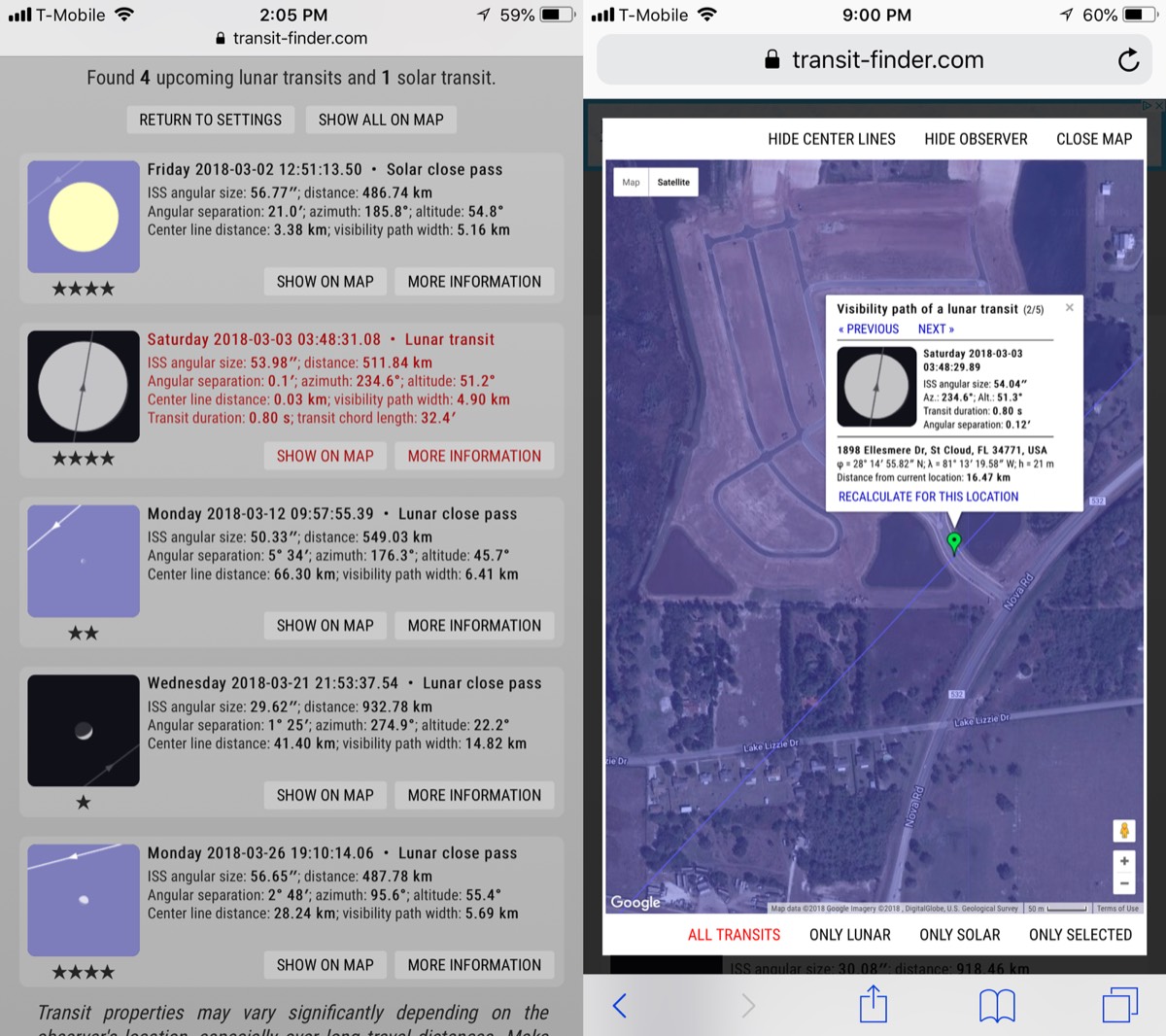Show Monday 03-26 lunar pass on map
1166x1036 pixels.
[x=325, y=965]
